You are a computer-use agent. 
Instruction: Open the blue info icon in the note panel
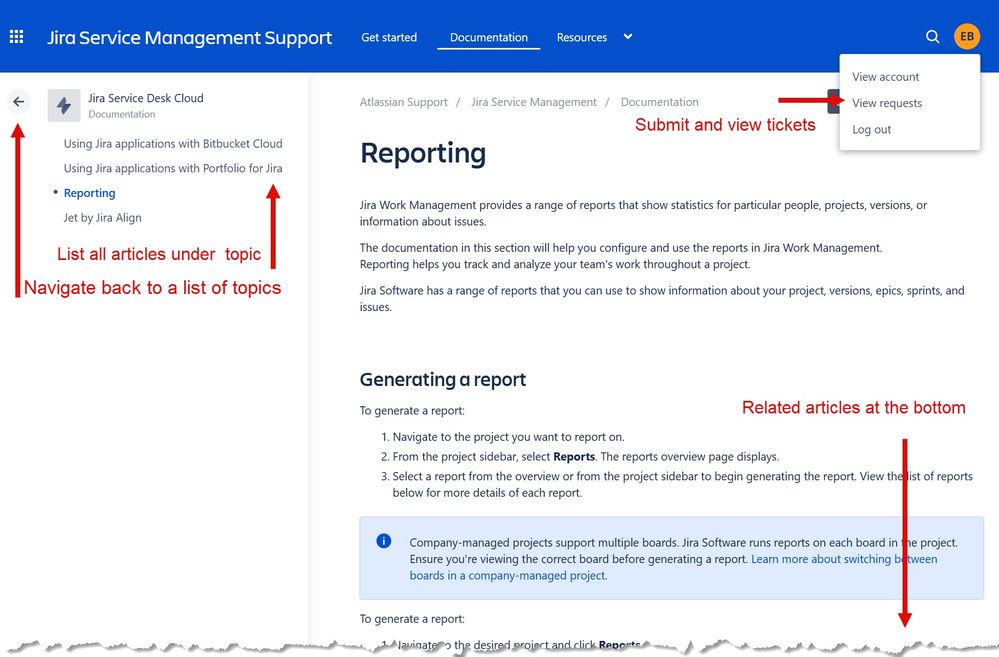tap(384, 541)
